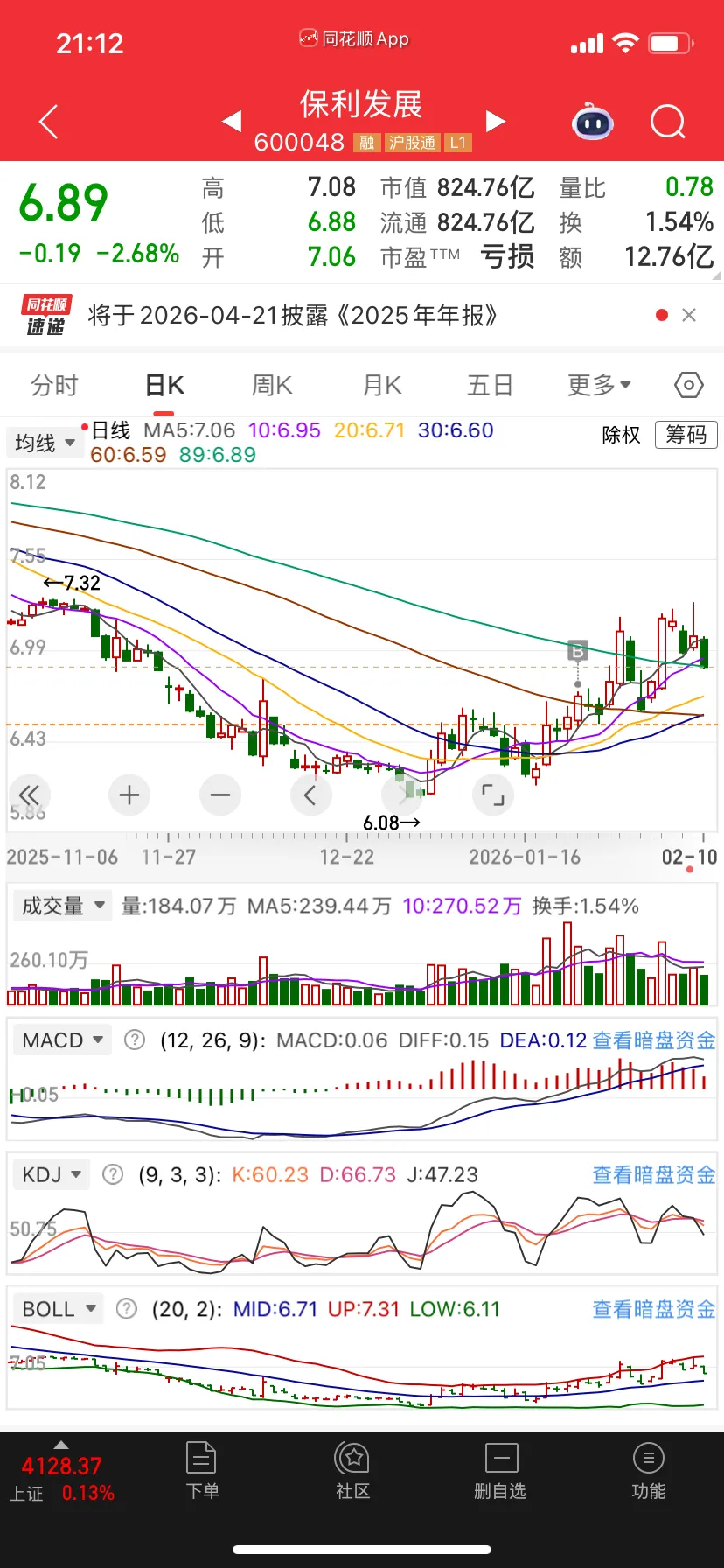The width and height of the screenshot is (724, 1568).
Task: Open 更多 more periods dropdown
Action: pos(599,385)
